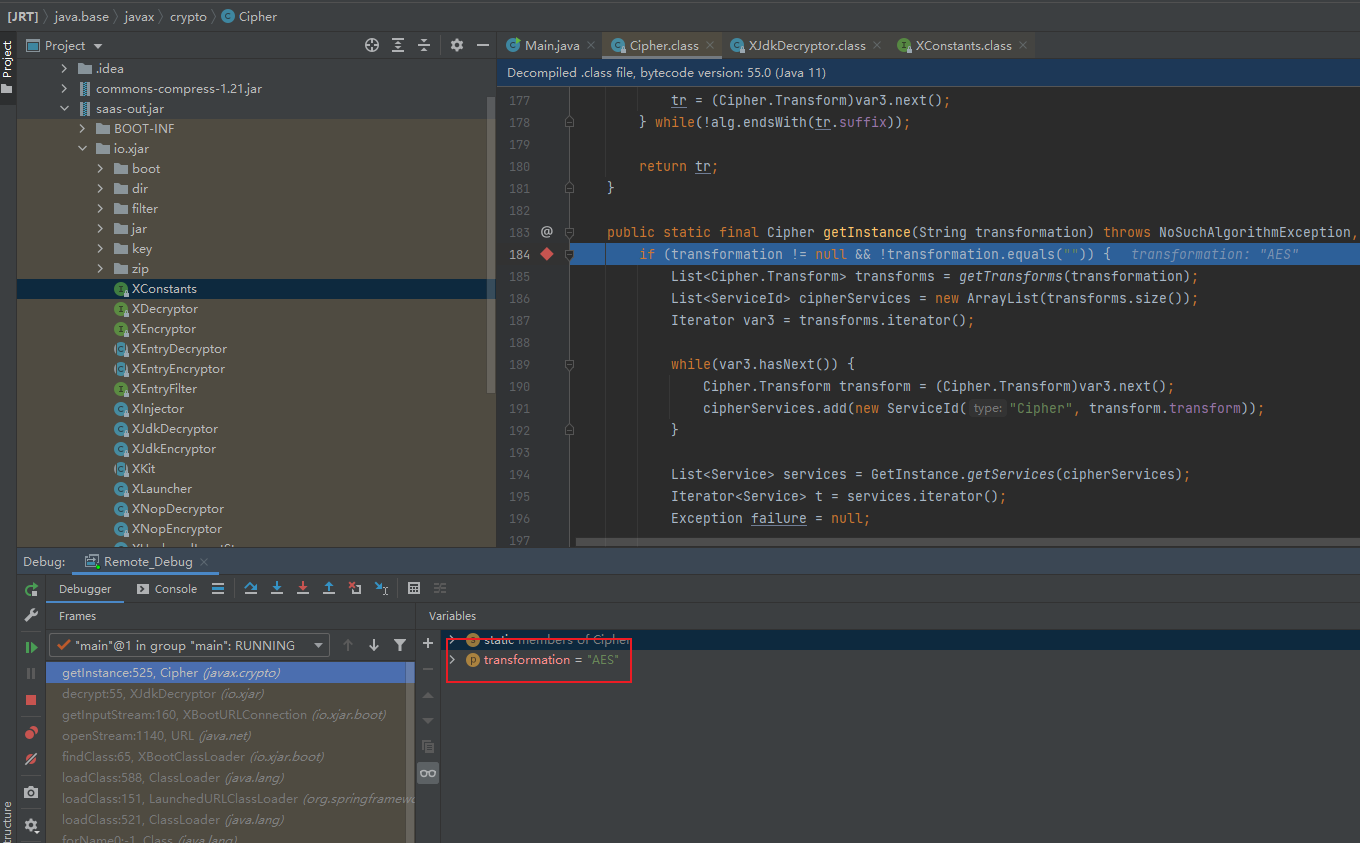Open the Evaluate Expression calculator icon
Screen dimensions: 1360x843
(x=414, y=588)
